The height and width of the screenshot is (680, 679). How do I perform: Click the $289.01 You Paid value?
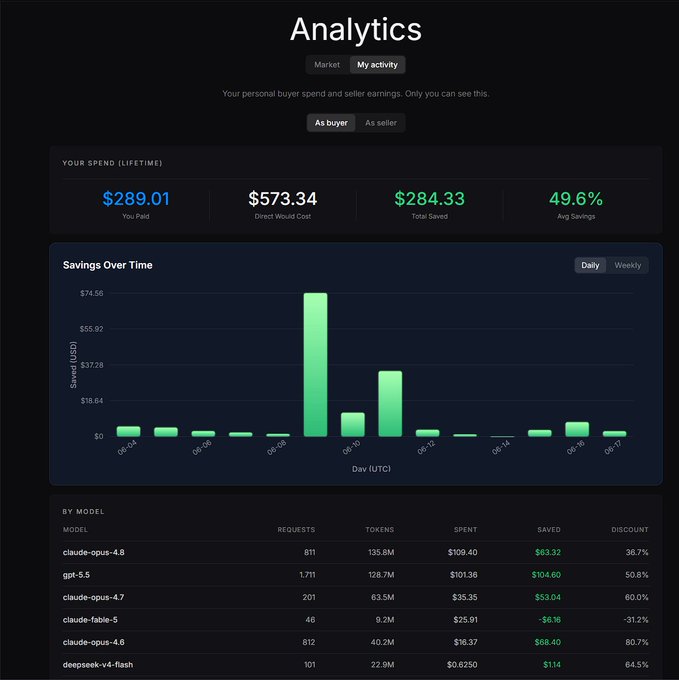(136, 199)
